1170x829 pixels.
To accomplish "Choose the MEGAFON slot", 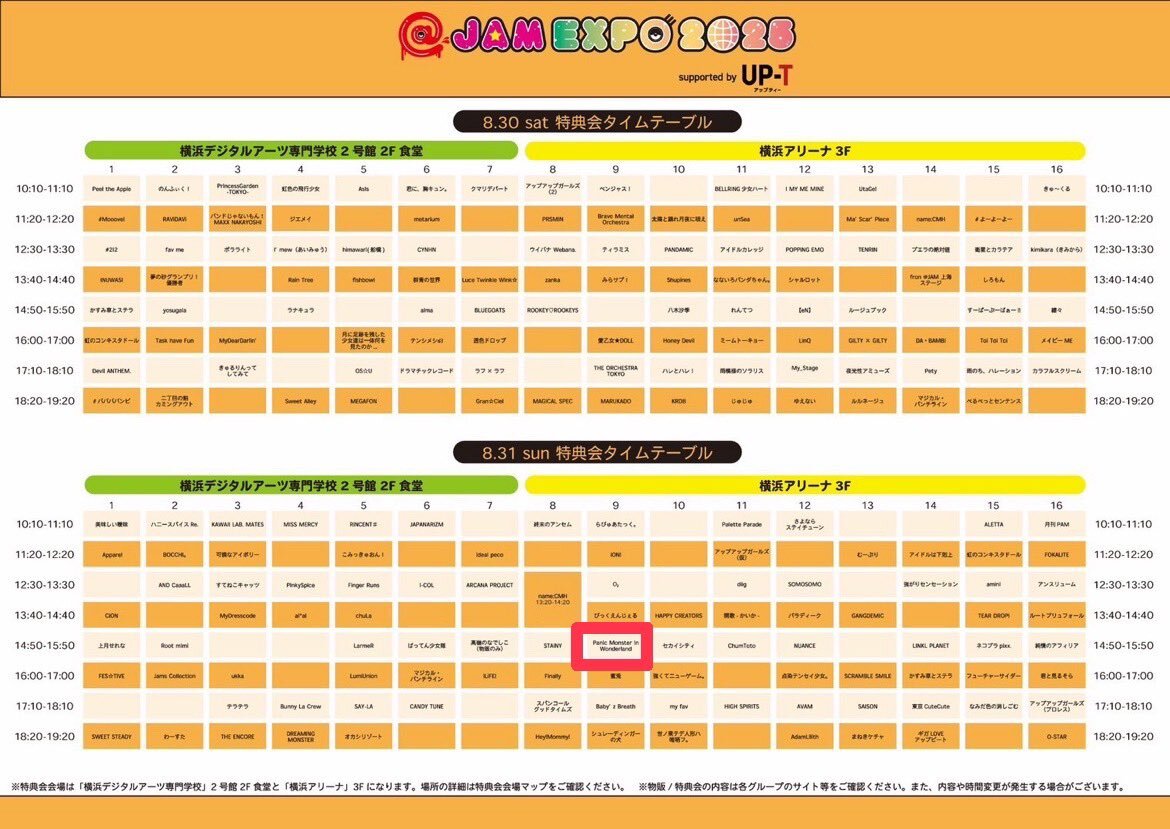I will click(x=363, y=401).
